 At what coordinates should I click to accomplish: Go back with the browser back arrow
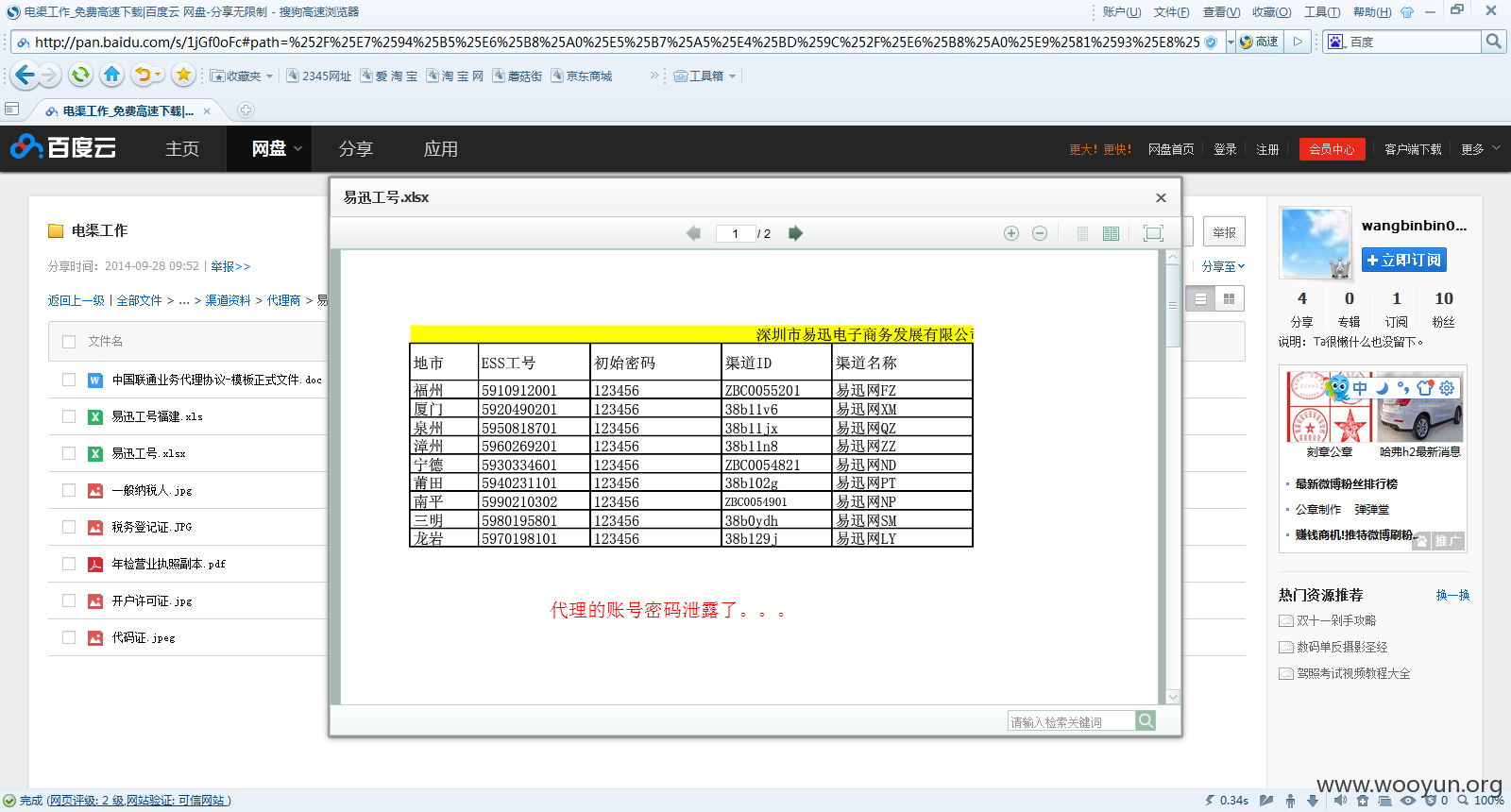coord(25,75)
